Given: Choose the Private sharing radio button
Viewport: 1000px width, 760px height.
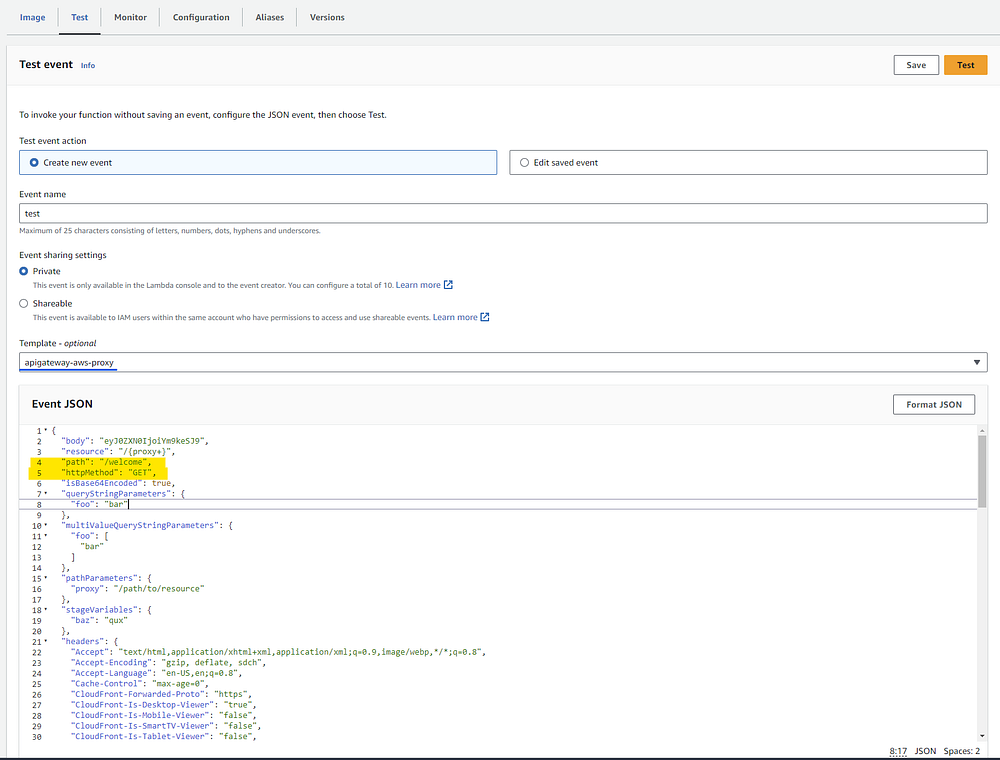Looking at the screenshot, I should tap(24, 271).
